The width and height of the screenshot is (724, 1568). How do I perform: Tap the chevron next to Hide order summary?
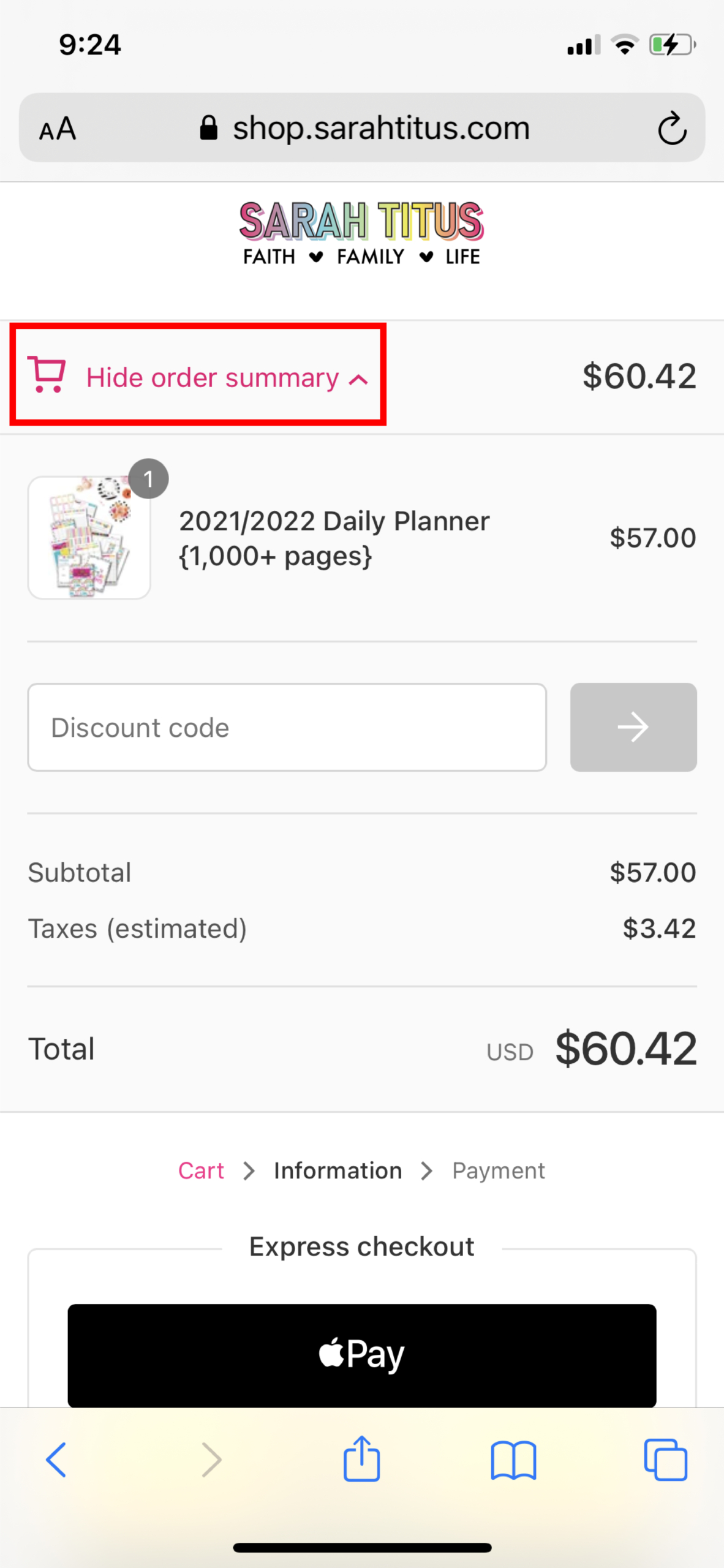click(x=357, y=380)
